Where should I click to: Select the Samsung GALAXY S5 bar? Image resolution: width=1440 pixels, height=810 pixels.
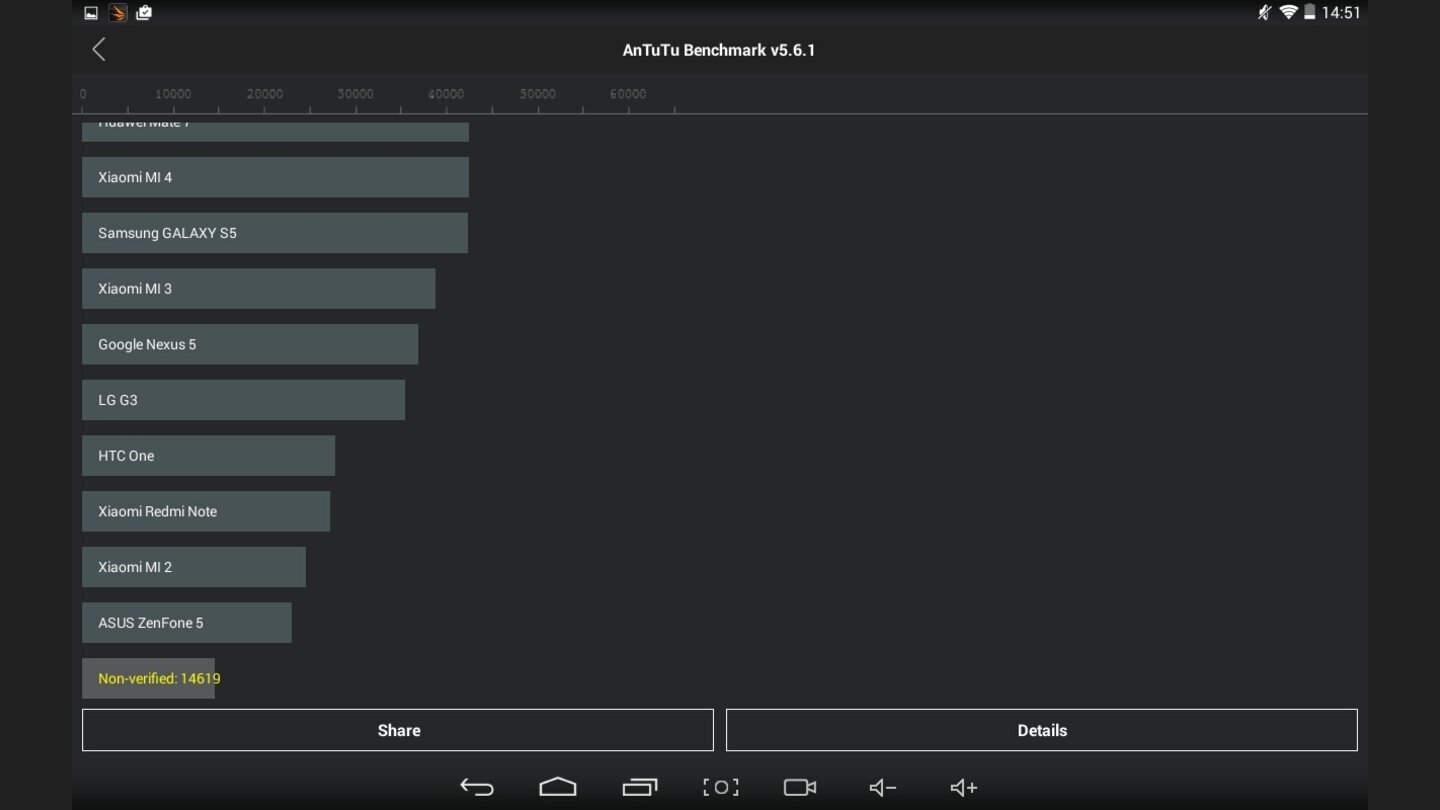pos(275,233)
